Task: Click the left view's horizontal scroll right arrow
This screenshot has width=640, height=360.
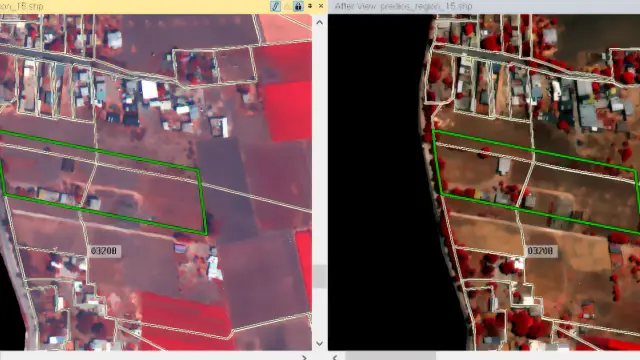Action: pyautogui.click(x=304, y=357)
